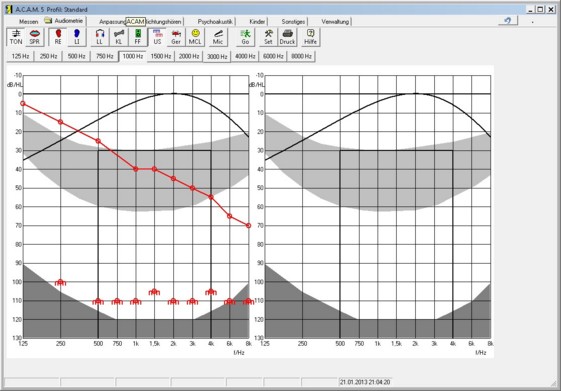Open the Mic microphone tool
This screenshot has height=391, width=561.
[x=218, y=37]
